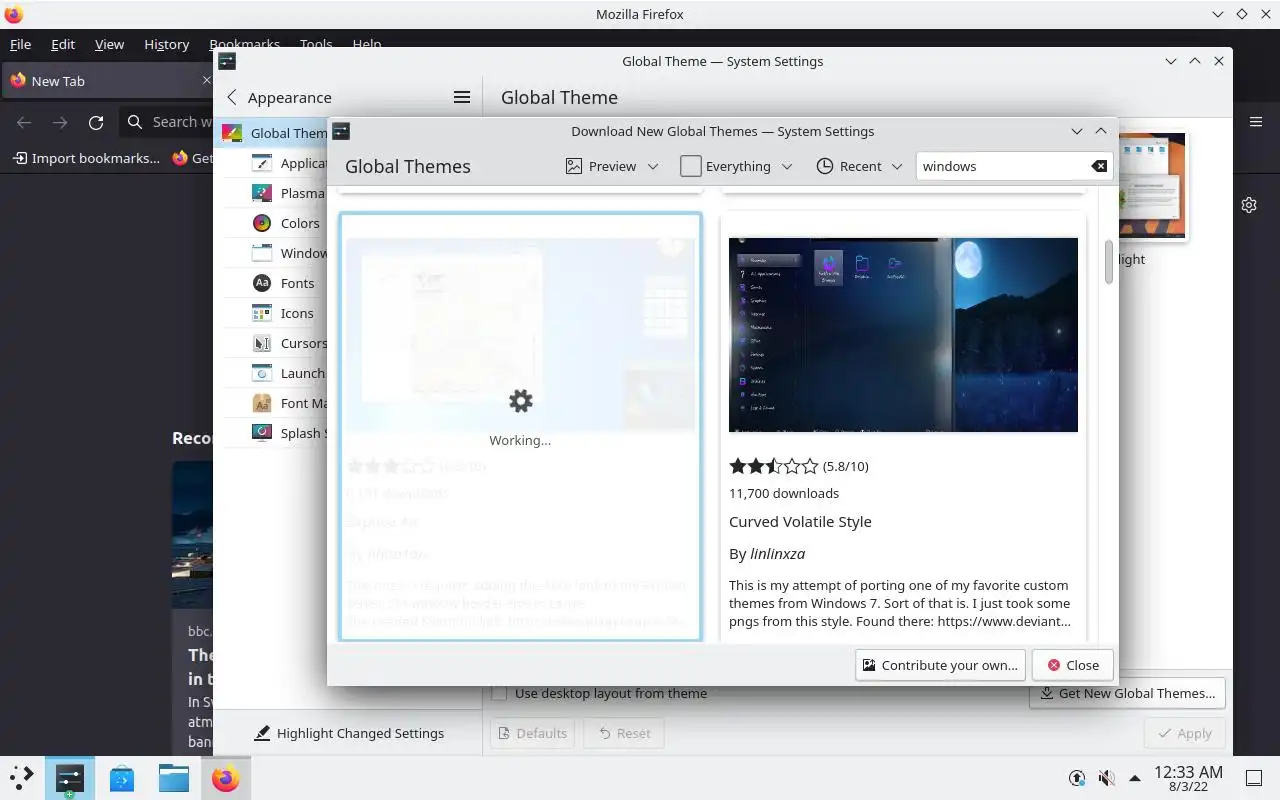Open the KDE application launcher
1280x800 pixels.
point(22,778)
